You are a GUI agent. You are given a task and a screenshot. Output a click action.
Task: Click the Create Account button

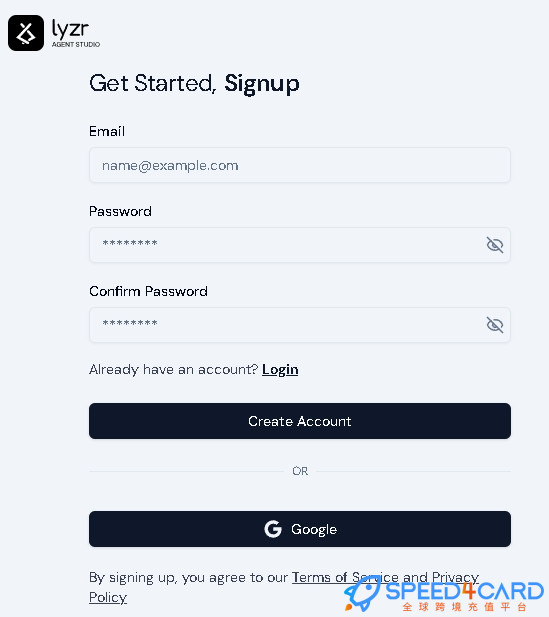pyautogui.click(x=300, y=421)
